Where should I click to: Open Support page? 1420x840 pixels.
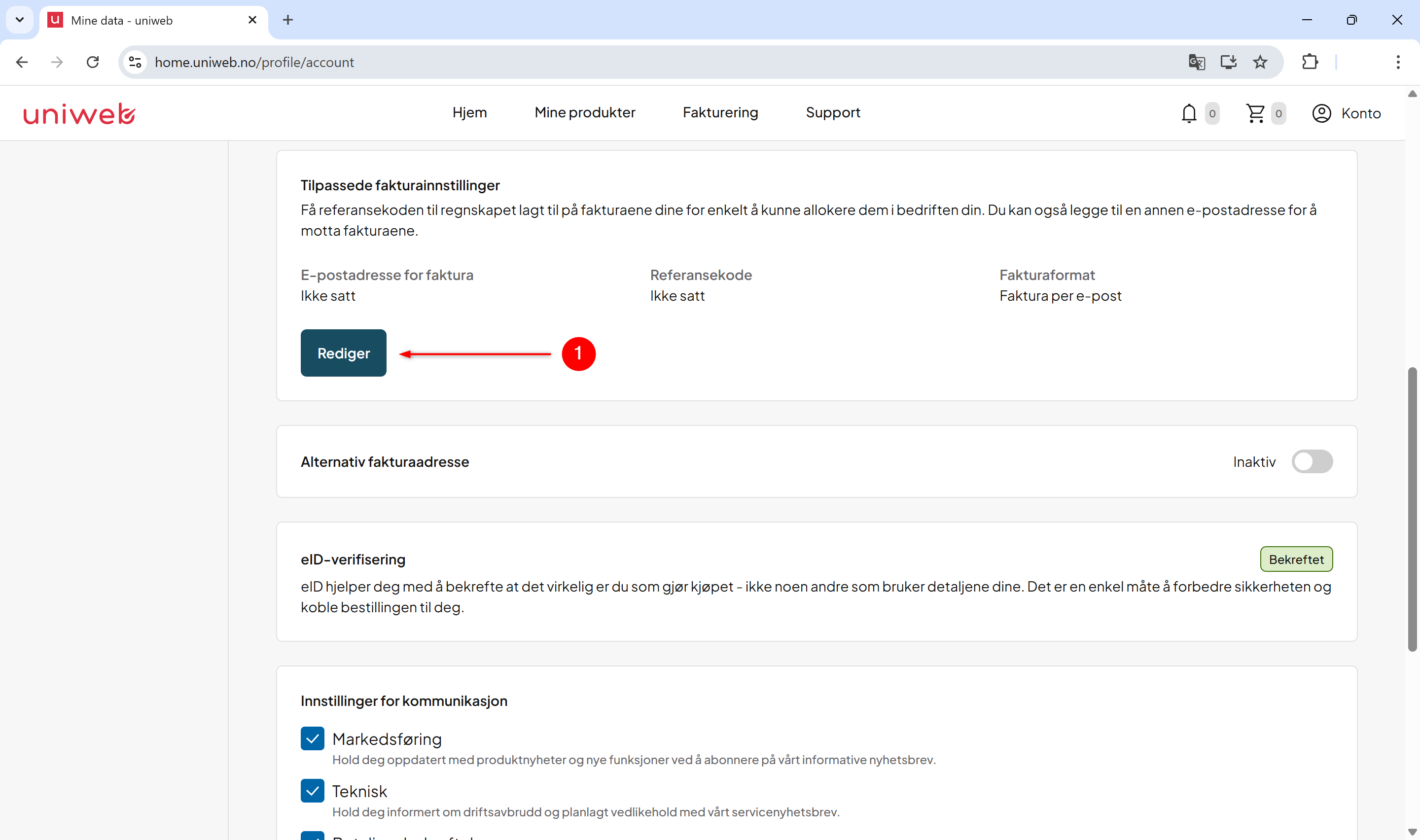point(833,113)
